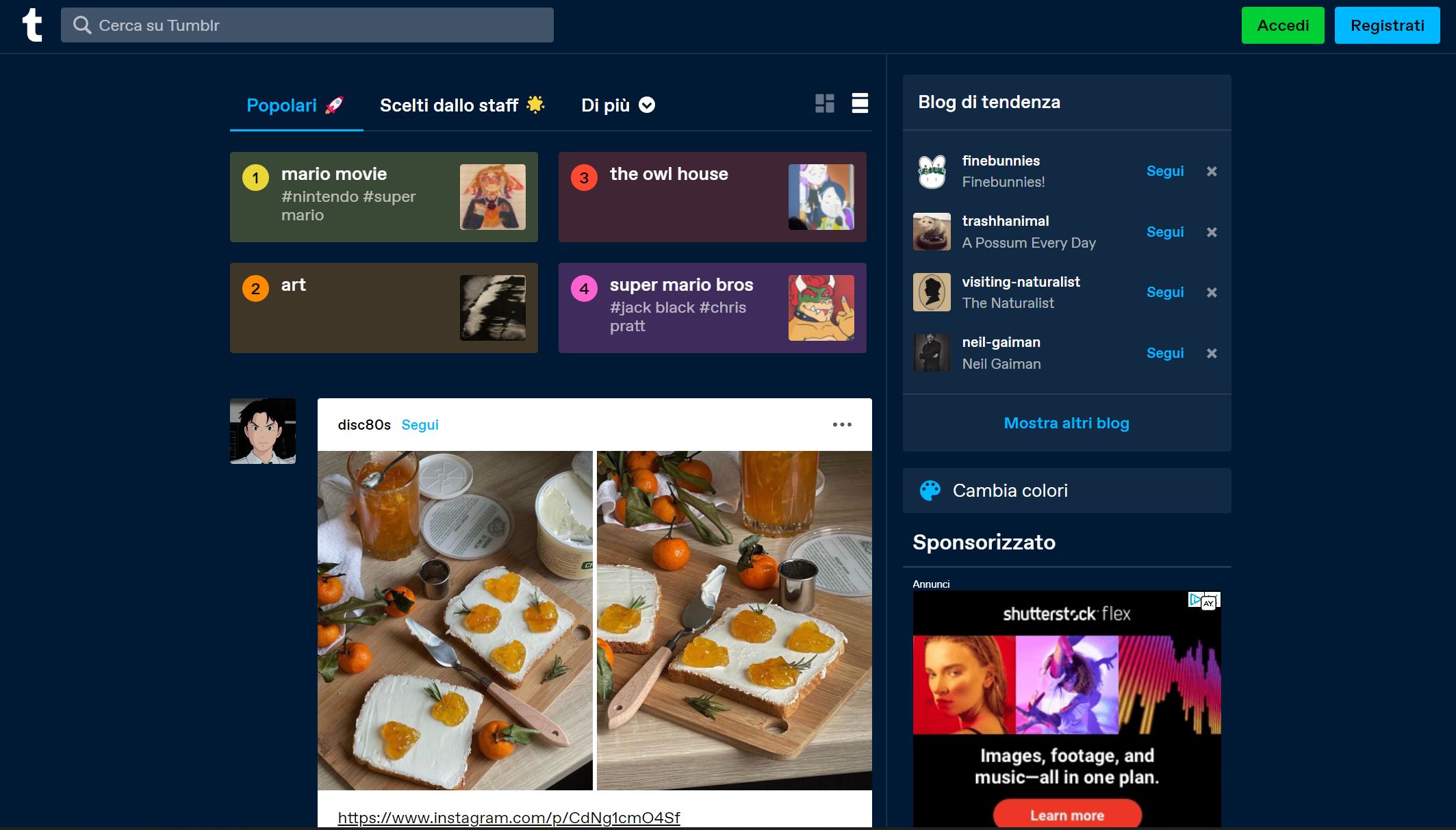Click the magnifier icon in search bar

pos(84,25)
